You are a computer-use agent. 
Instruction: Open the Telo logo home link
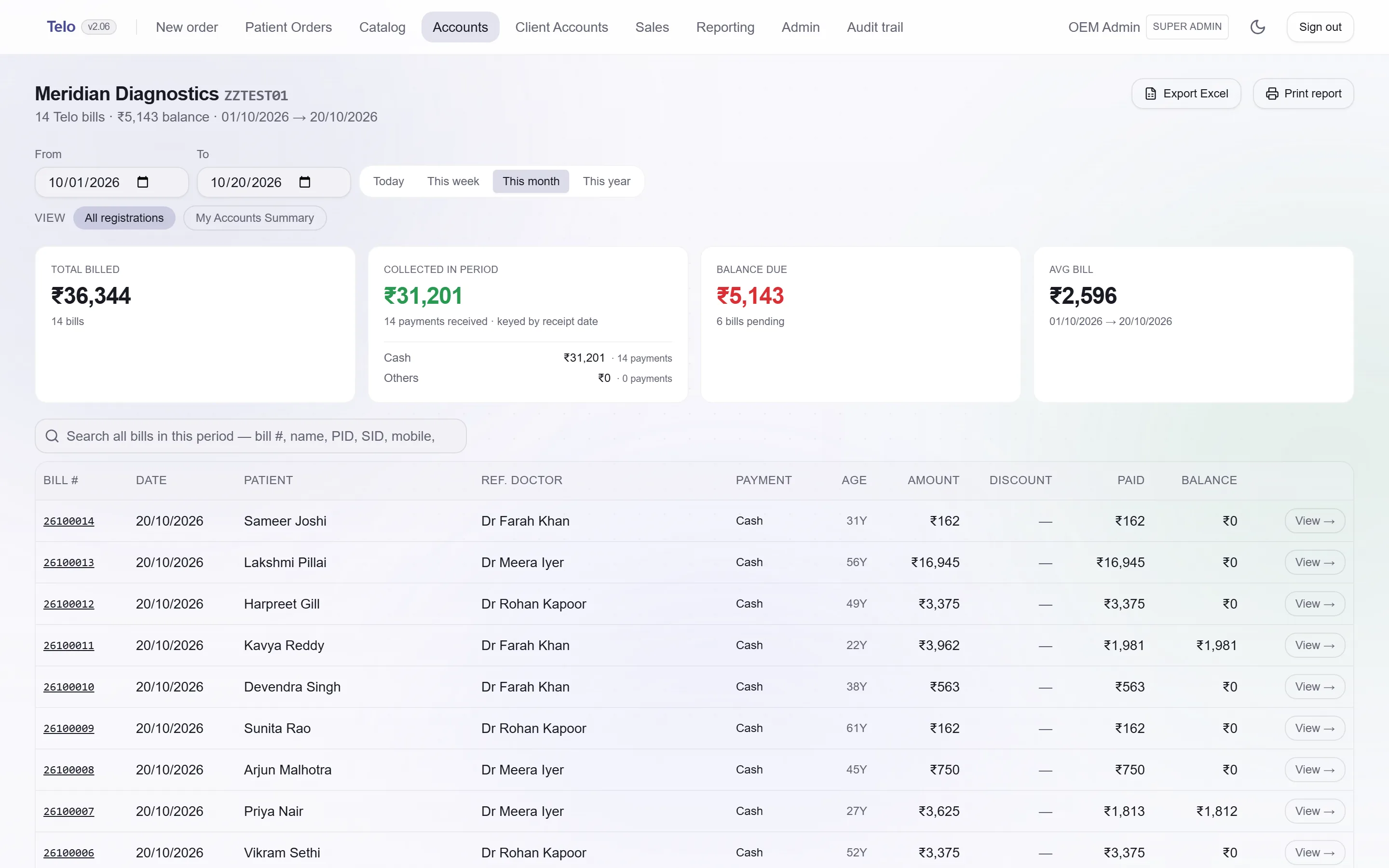61,27
